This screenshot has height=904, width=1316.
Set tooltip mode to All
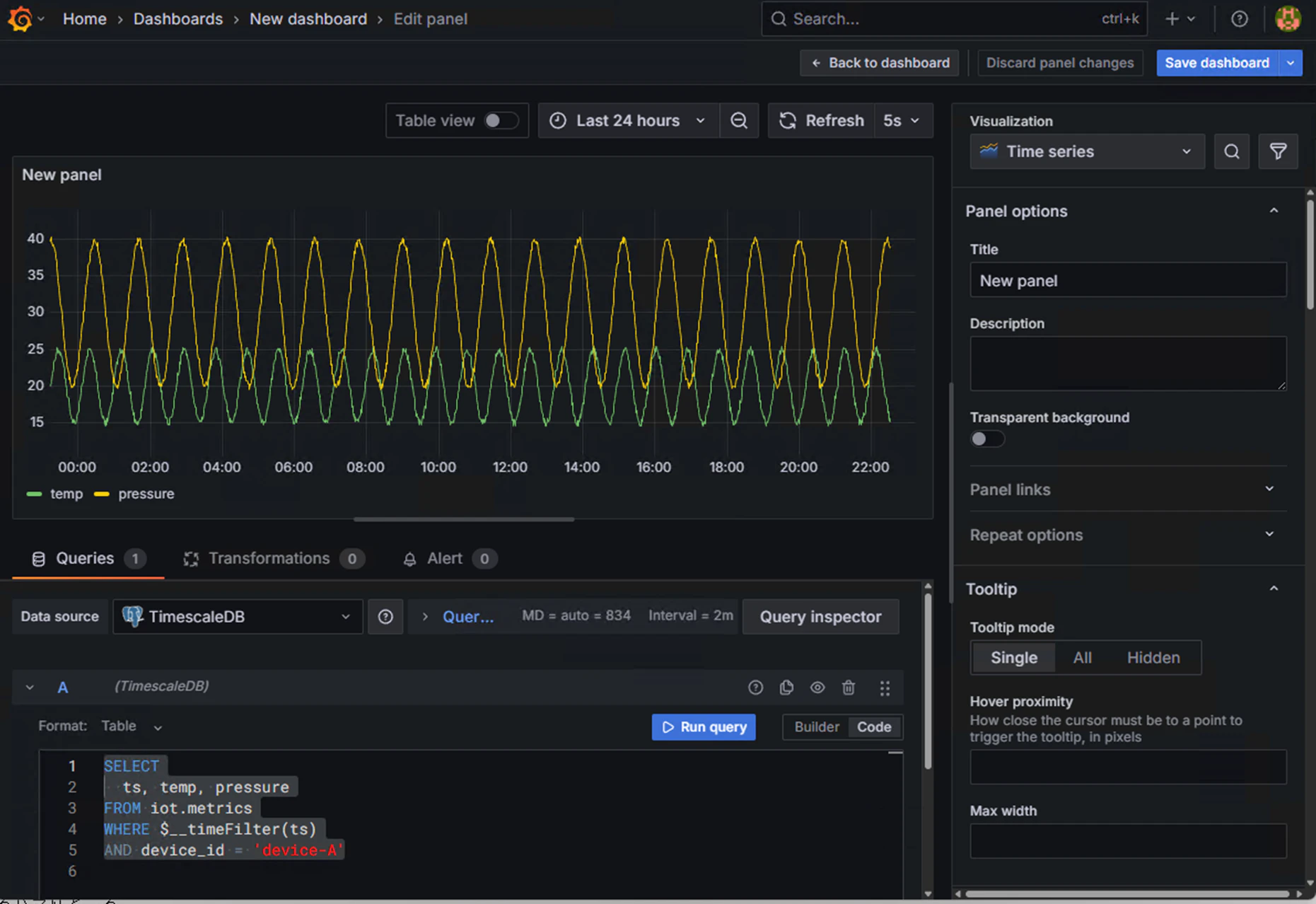point(1082,658)
